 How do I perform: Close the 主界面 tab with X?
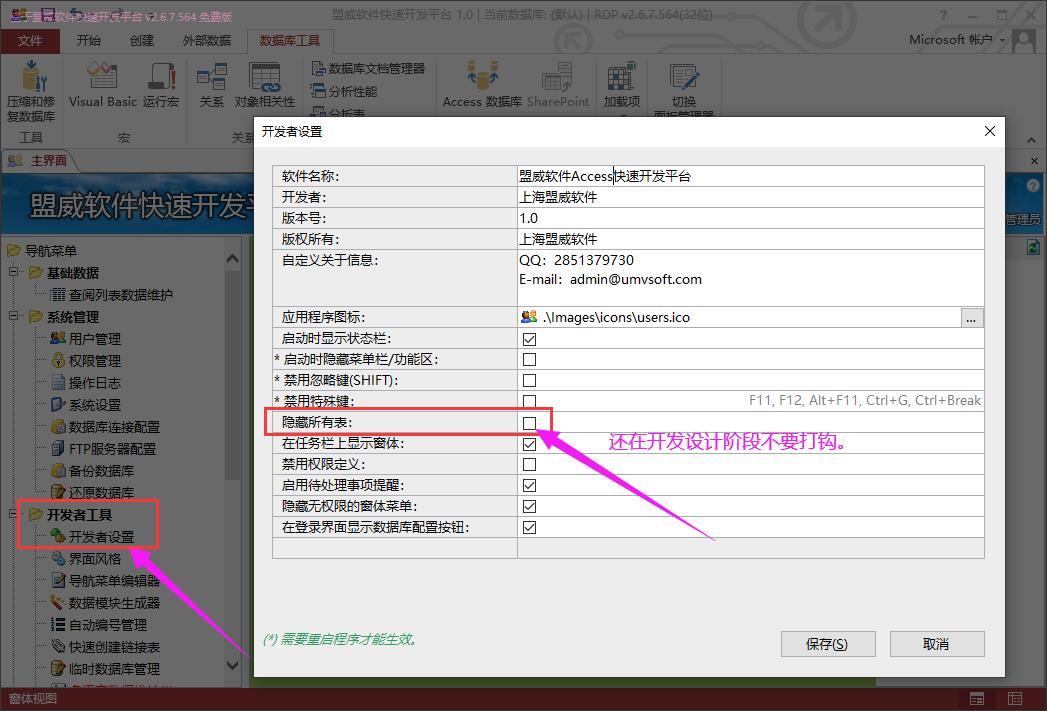(x=1034, y=162)
